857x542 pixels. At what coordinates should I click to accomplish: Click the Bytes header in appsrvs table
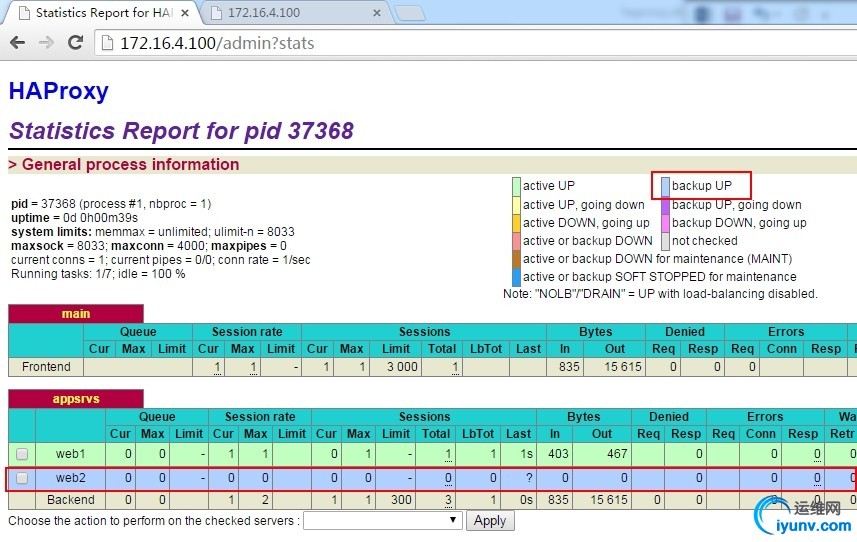(x=583, y=416)
